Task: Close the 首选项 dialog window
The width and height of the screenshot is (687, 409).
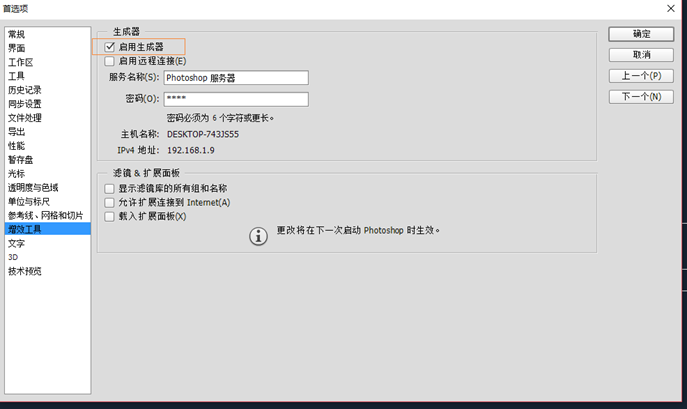Action: (x=670, y=9)
